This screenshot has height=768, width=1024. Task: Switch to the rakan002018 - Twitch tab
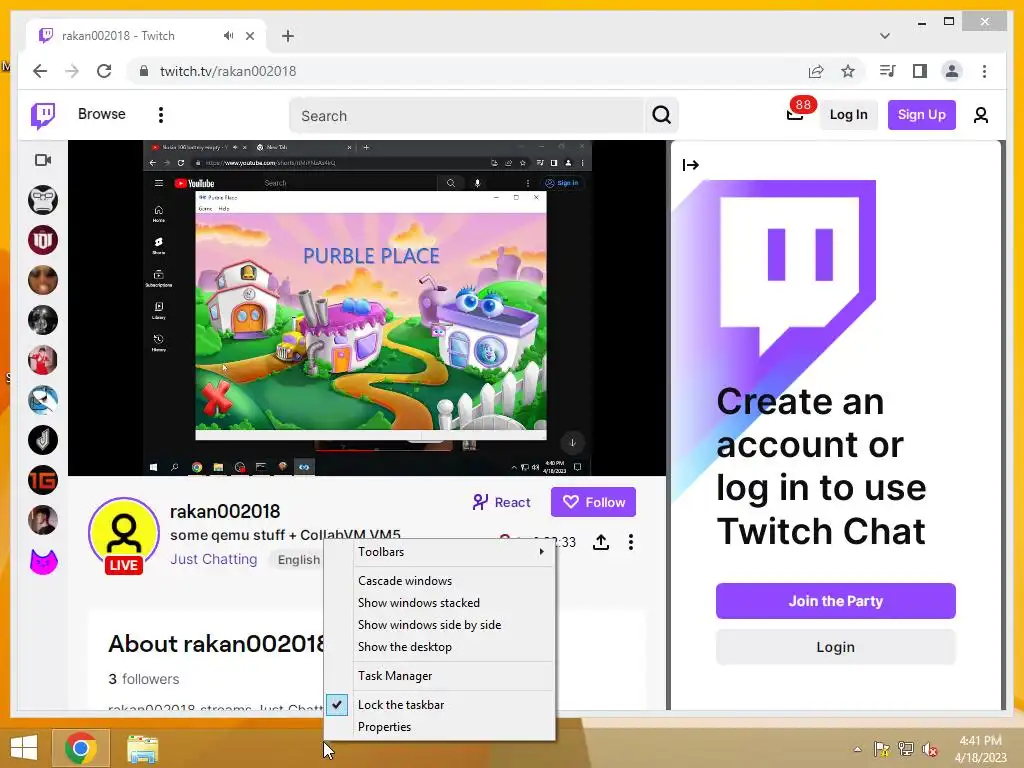118,36
